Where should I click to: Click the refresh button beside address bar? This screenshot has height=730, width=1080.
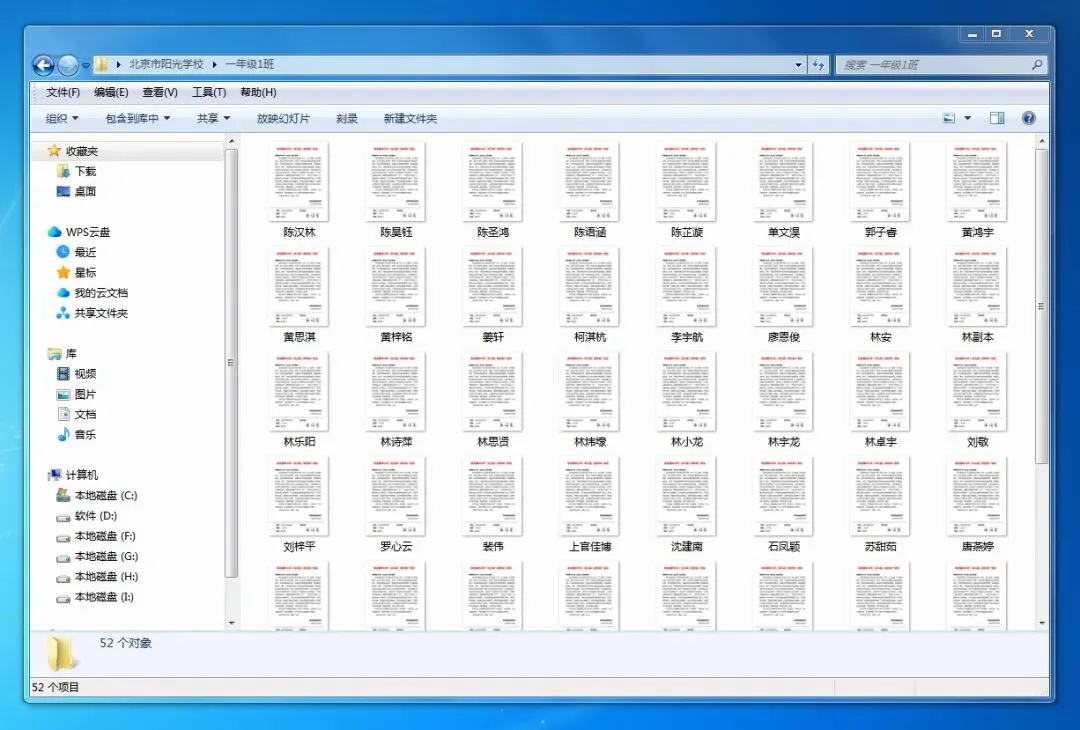818,65
